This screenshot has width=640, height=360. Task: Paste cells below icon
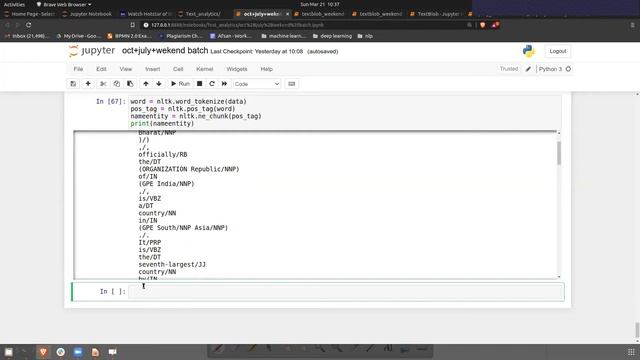click(x=130, y=84)
